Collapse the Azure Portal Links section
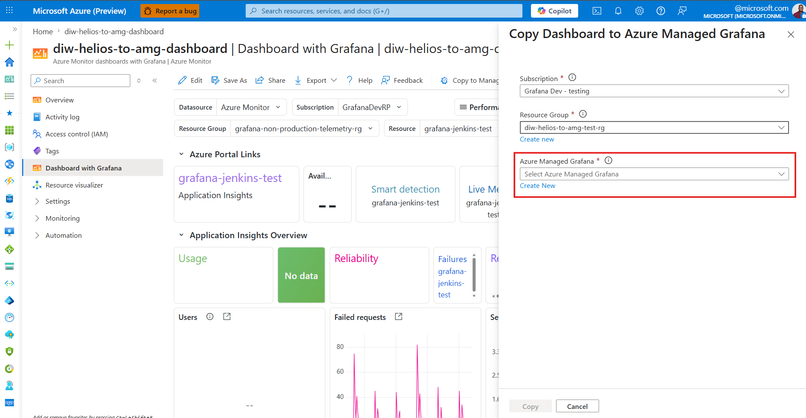This screenshot has width=806, height=418. tap(181, 154)
